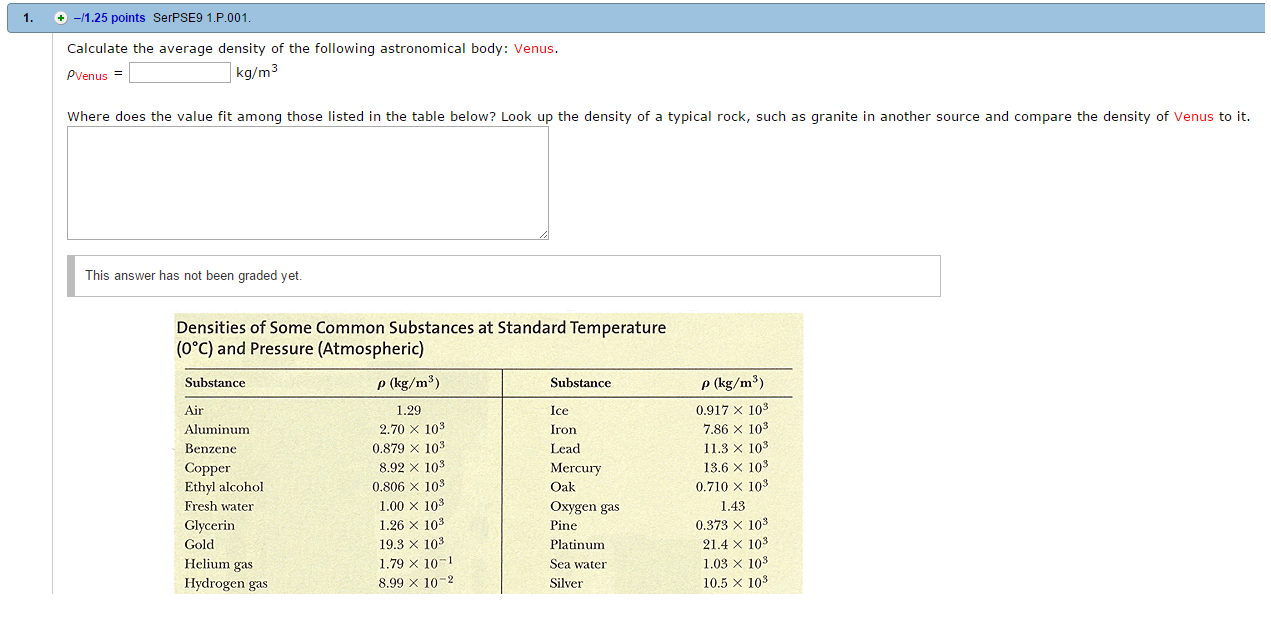
Task: Select the Sea water substance entry
Action: 580,564
